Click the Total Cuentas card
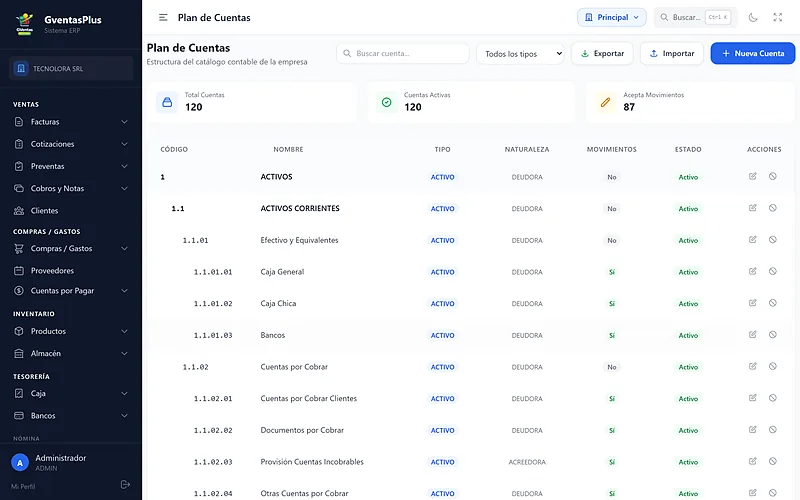The image size is (800, 500). [252, 102]
